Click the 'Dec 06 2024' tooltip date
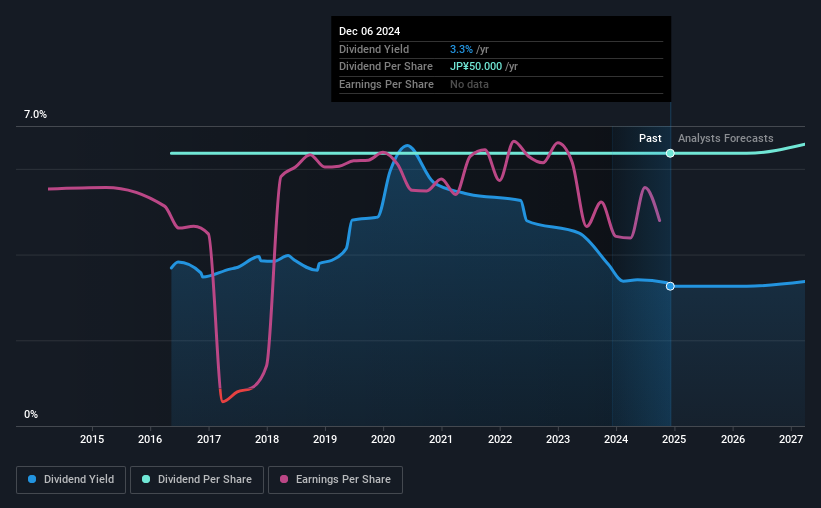The height and width of the screenshot is (508, 821). 369,31
